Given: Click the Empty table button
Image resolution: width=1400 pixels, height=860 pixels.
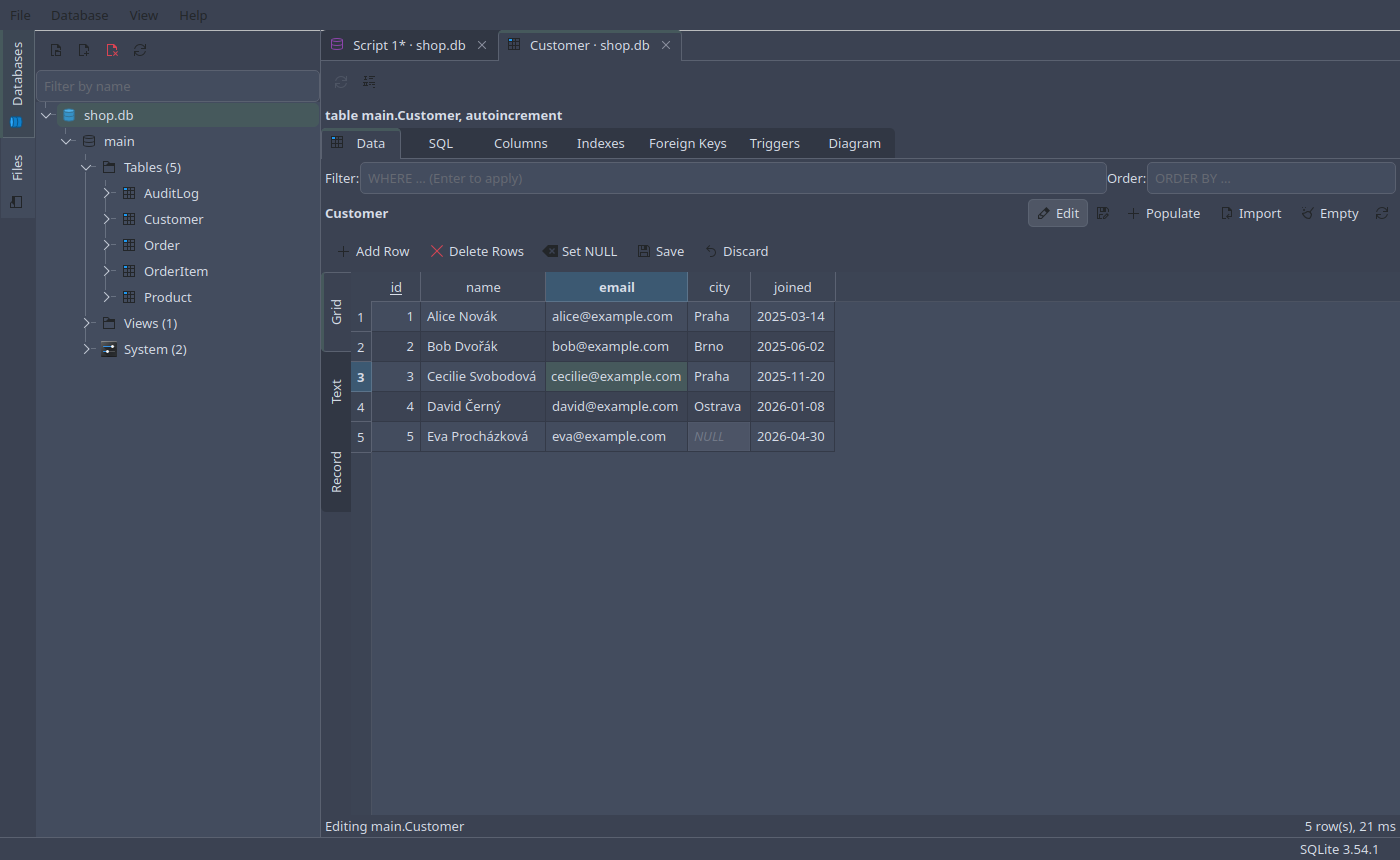Looking at the screenshot, I should tap(1330, 213).
